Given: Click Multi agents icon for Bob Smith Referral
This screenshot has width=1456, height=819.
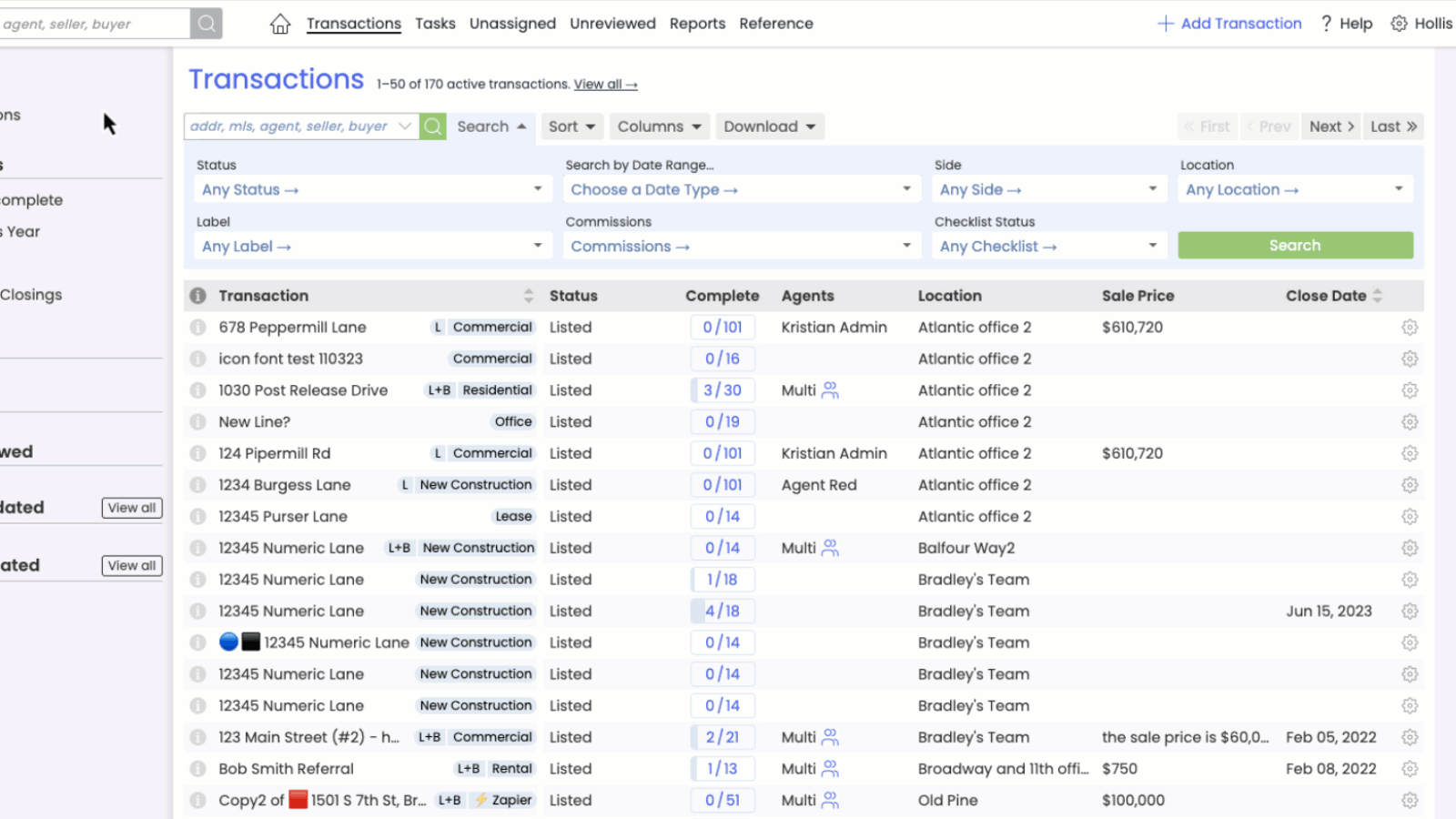Looking at the screenshot, I should coord(830,769).
